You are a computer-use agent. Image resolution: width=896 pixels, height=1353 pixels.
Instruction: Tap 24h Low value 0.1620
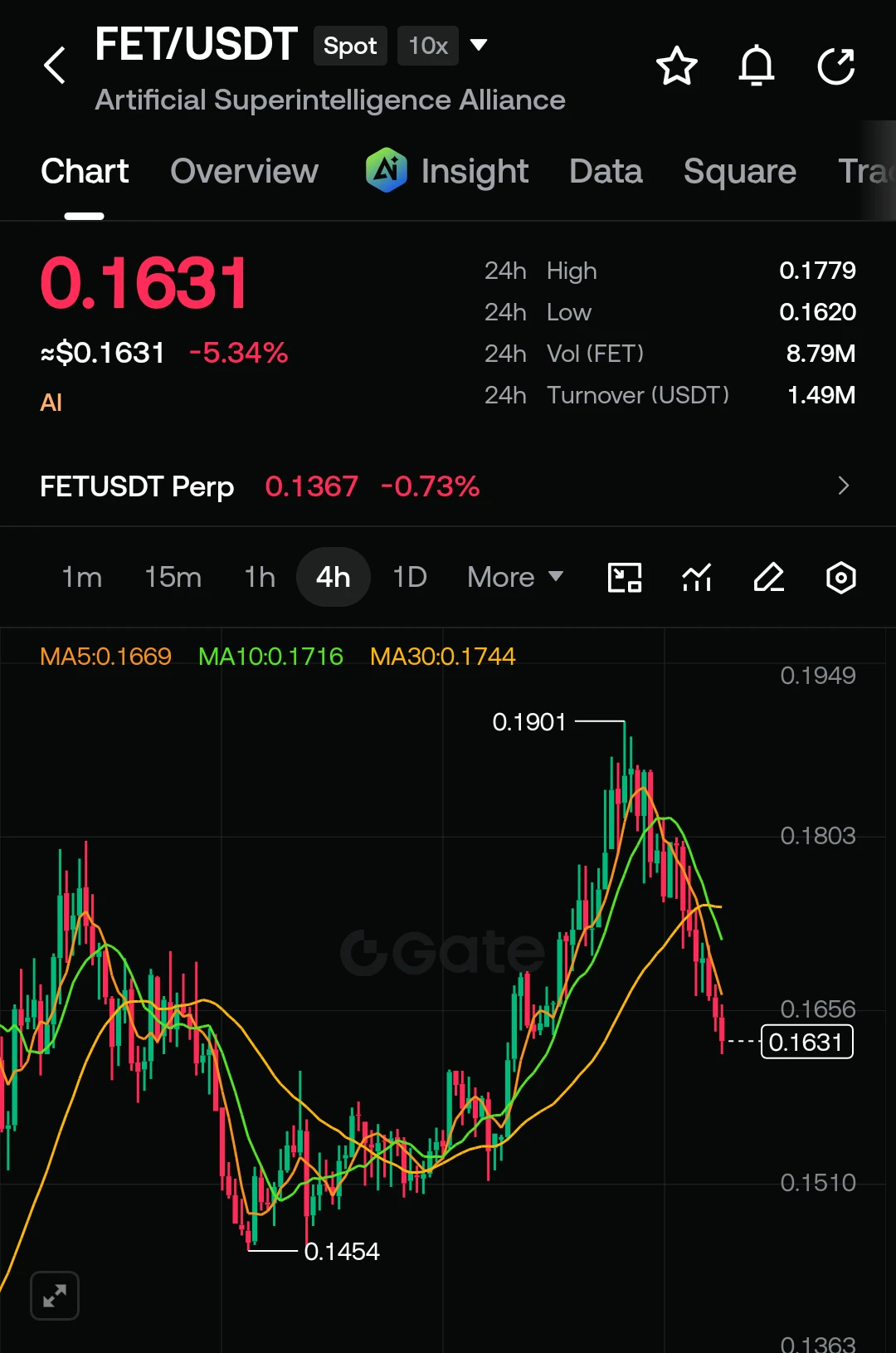coord(817,312)
